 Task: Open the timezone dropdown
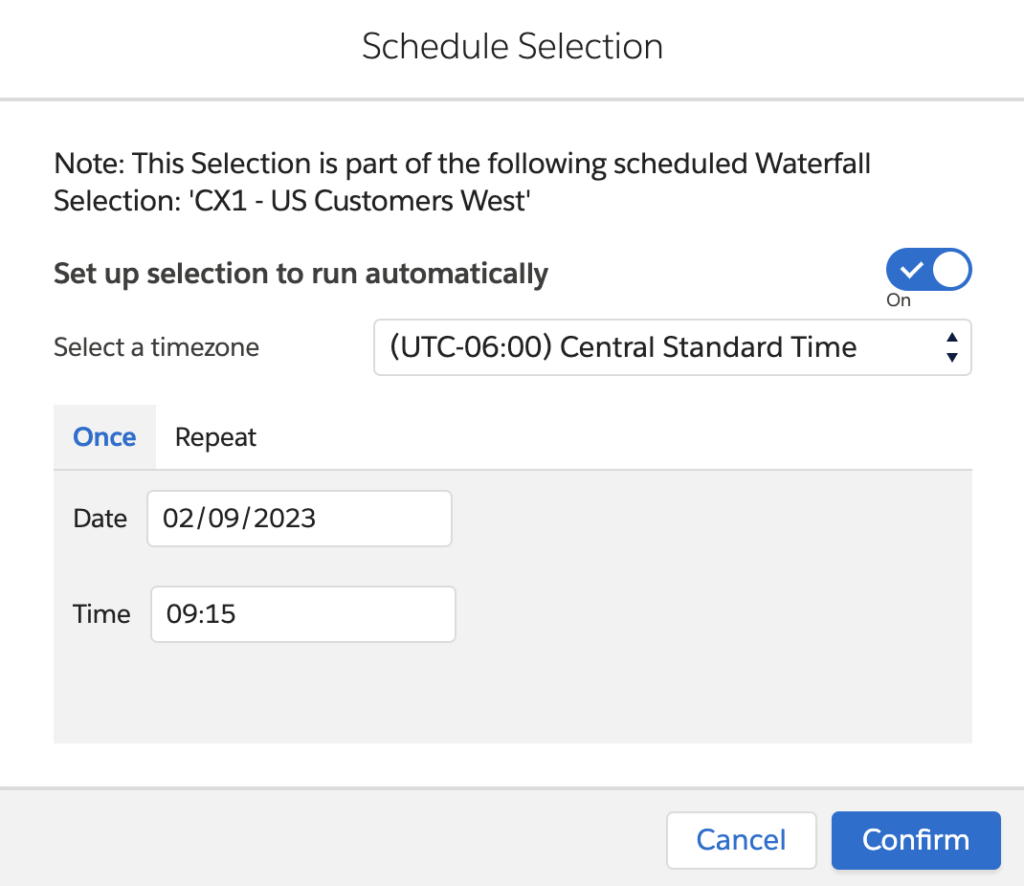(x=672, y=348)
